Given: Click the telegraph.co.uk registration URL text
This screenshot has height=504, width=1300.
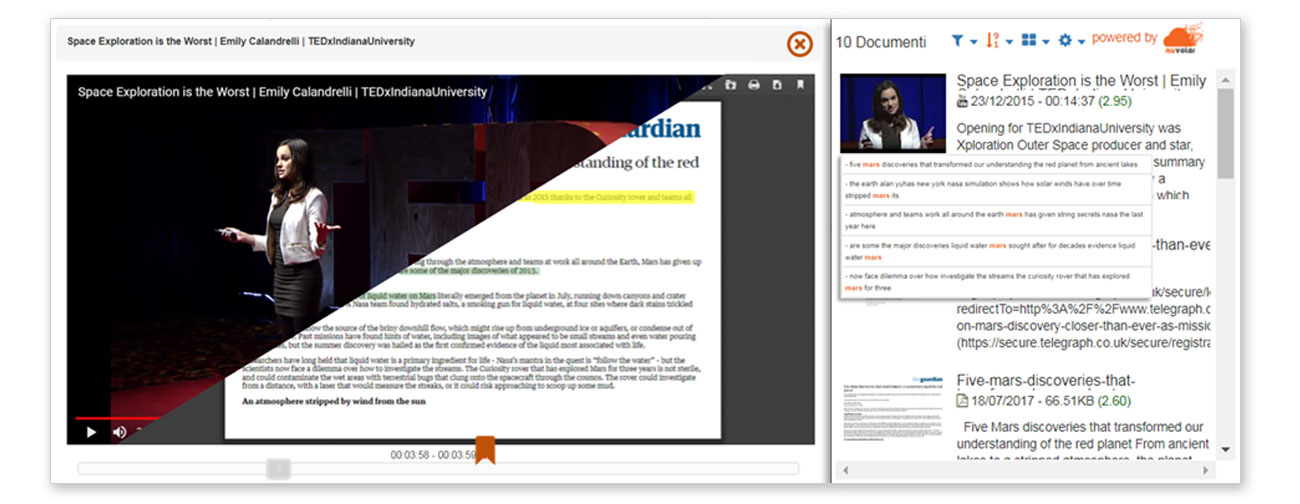Looking at the screenshot, I should [1084, 343].
